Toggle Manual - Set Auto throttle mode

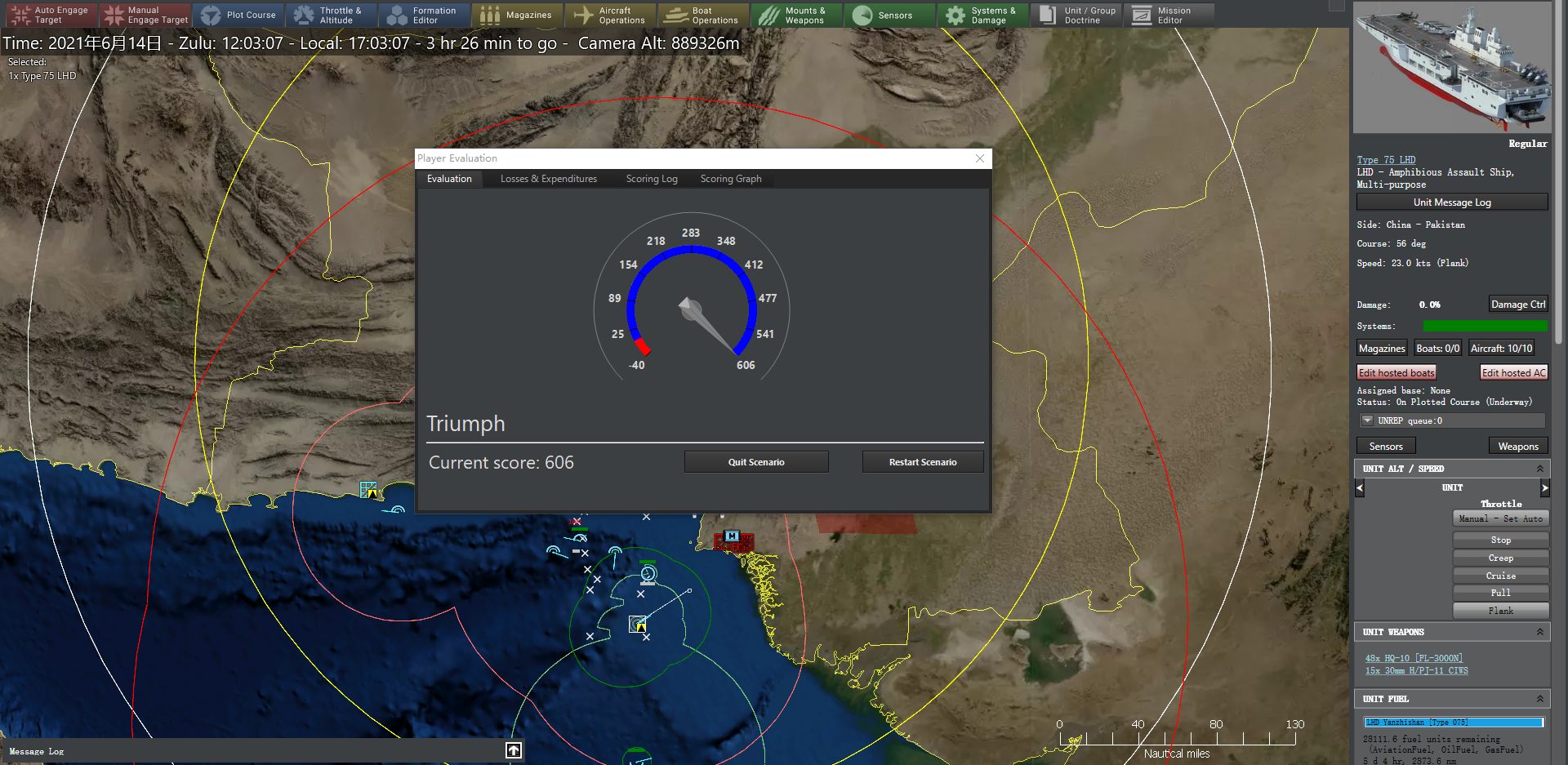coord(1501,518)
